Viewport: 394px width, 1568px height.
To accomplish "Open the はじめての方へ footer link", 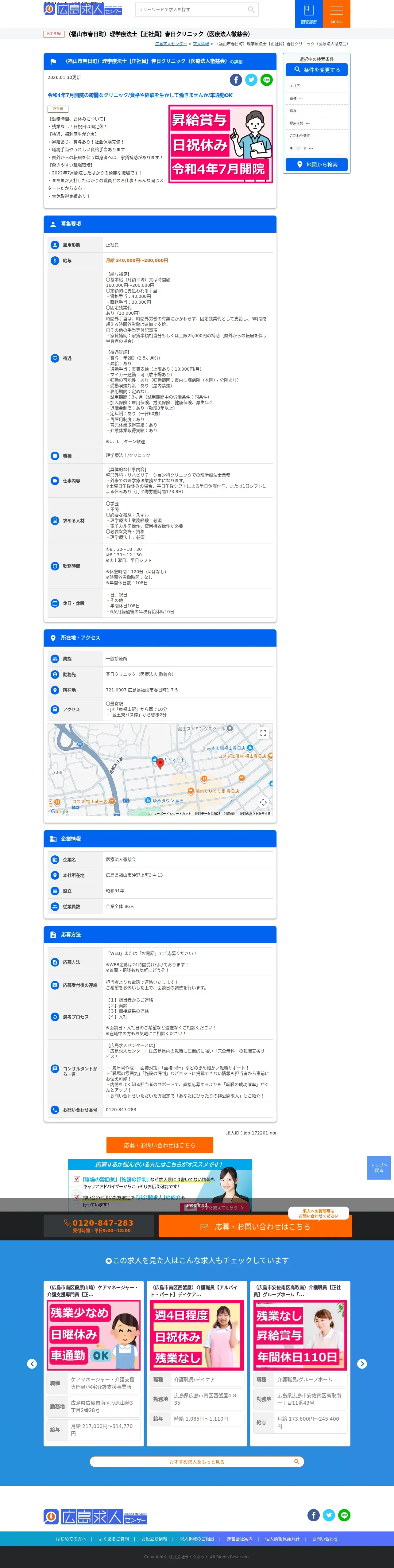I will pos(71,1539).
